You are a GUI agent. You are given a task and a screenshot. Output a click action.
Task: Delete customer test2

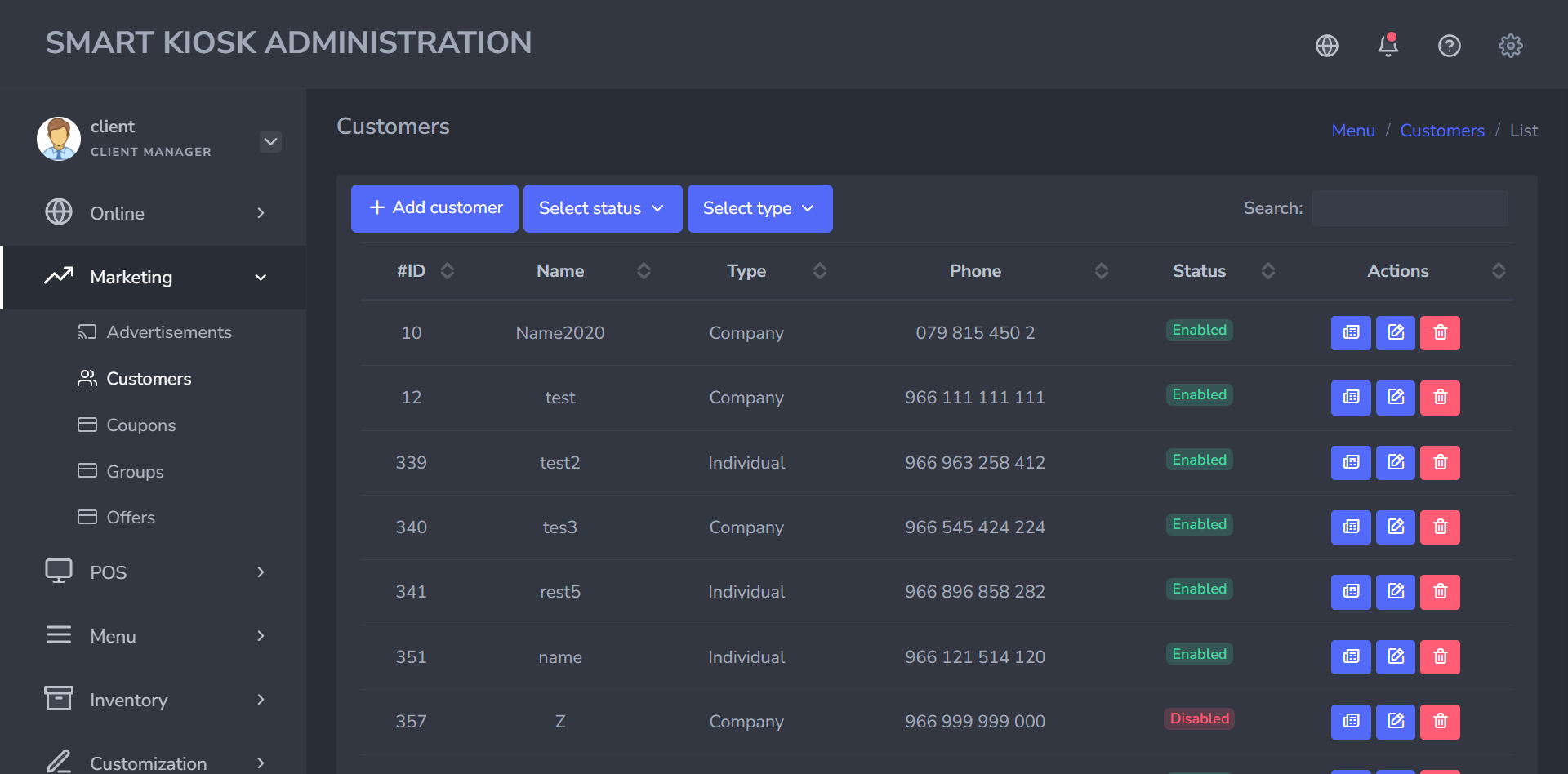1440,463
